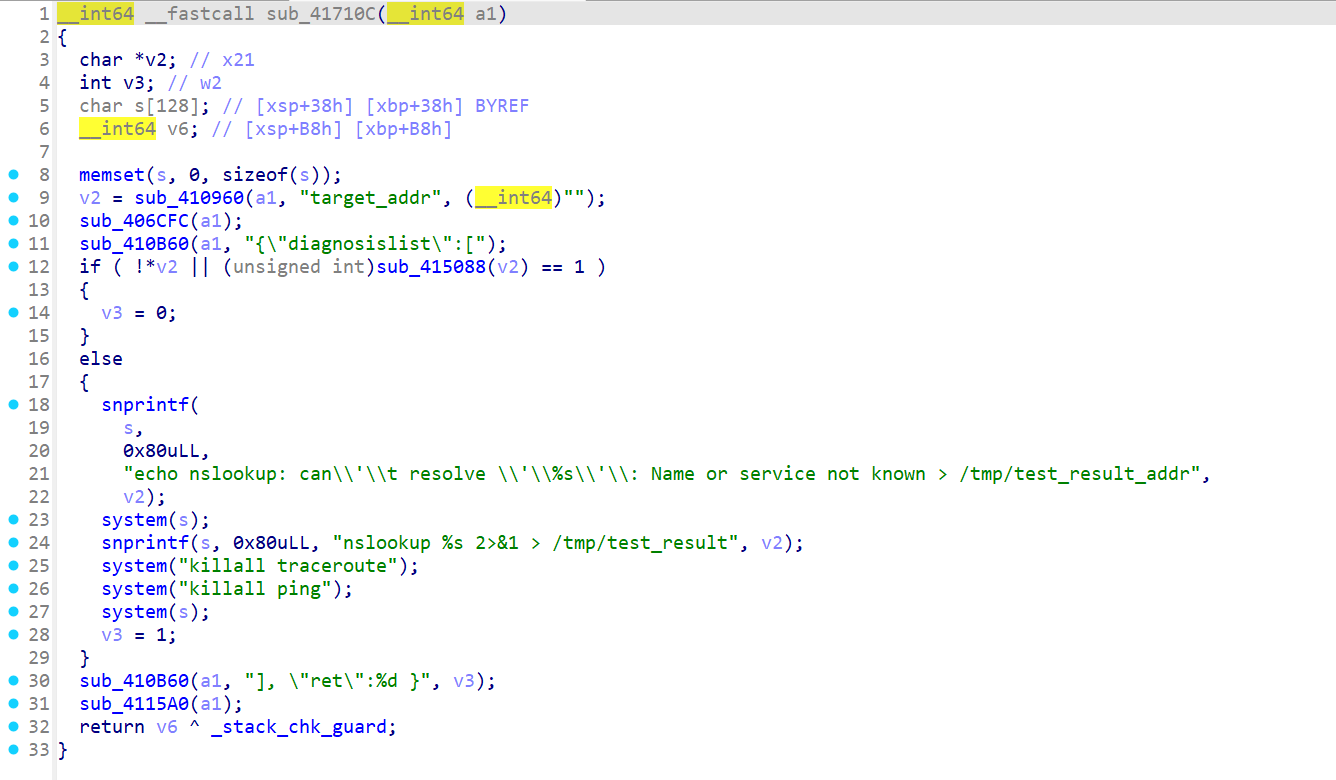Toggle breakpoint dot on closing brace line 33

coord(13,750)
